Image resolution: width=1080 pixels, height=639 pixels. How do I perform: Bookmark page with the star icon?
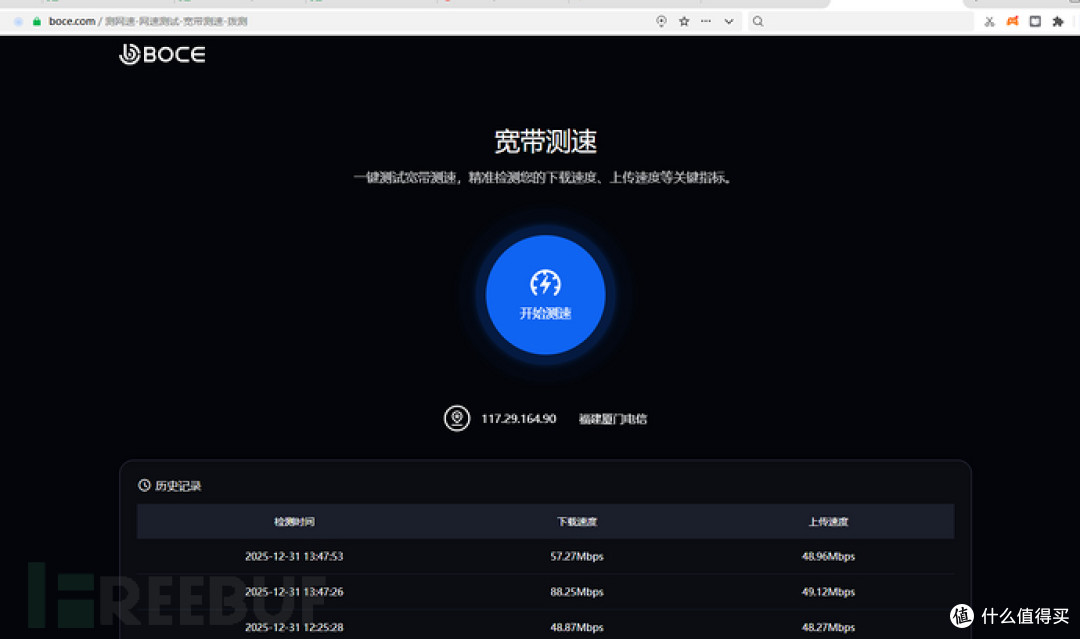(x=684, y=21)
